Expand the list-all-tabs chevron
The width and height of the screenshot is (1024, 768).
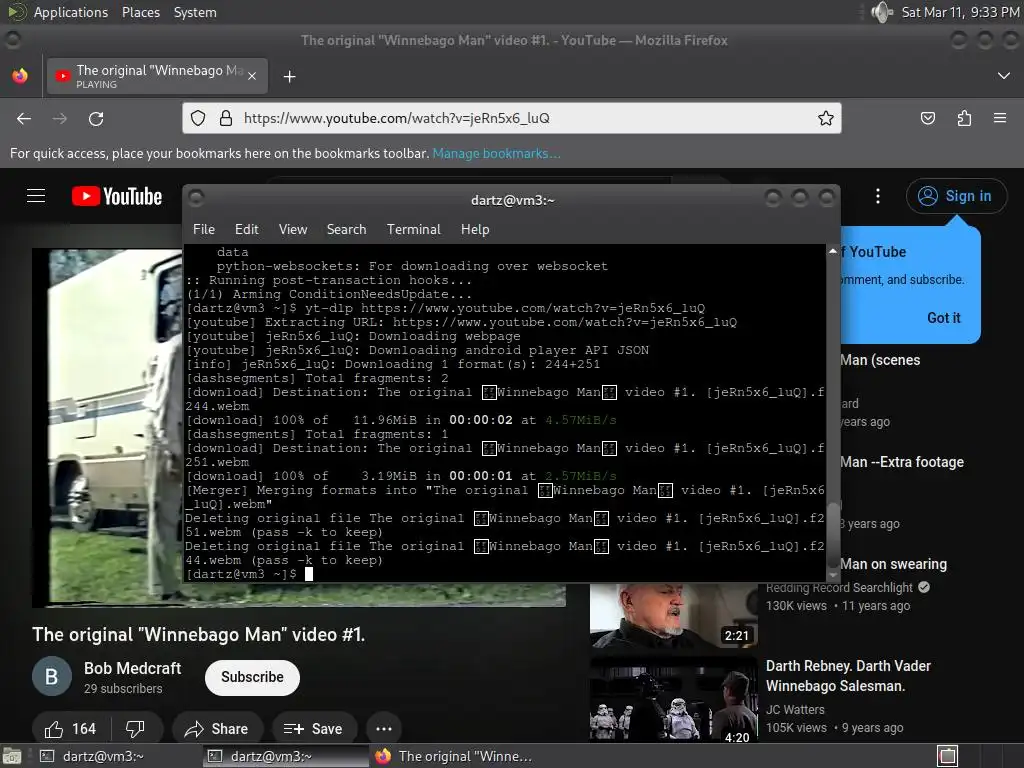1004,76
